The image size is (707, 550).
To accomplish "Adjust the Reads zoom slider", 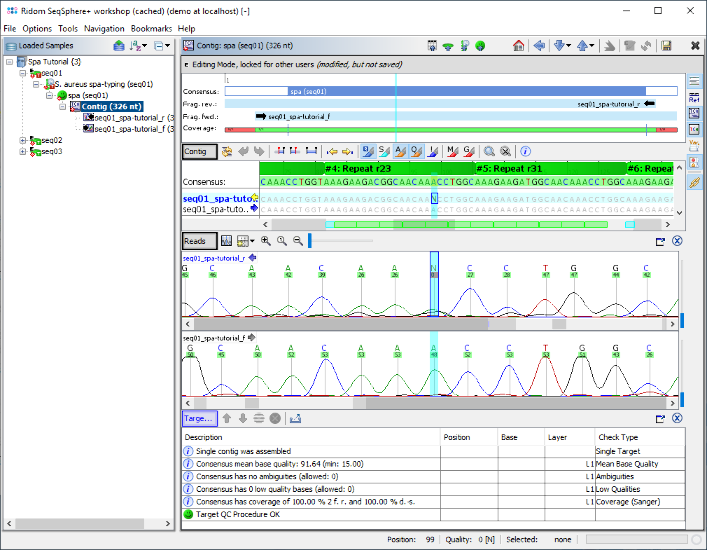I will 310,241.
